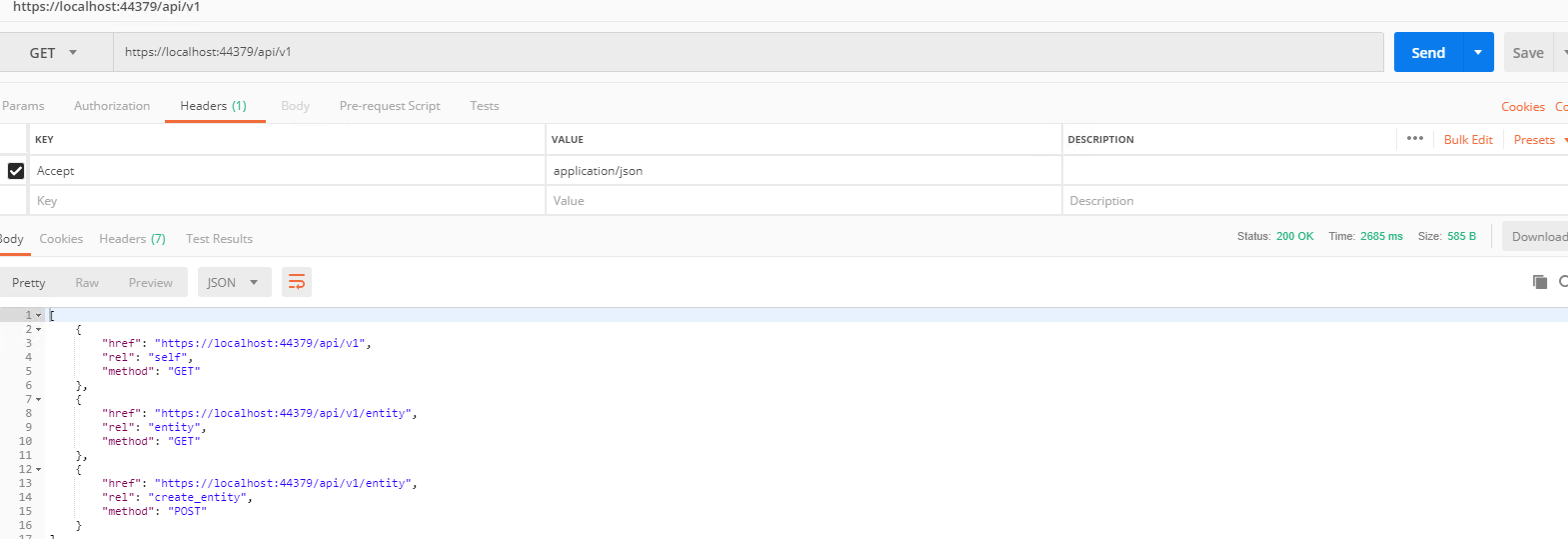Click the wrap lines icon in response toolbar
The height and width of the screenshot is (539, 1568).
pos(297,283)
